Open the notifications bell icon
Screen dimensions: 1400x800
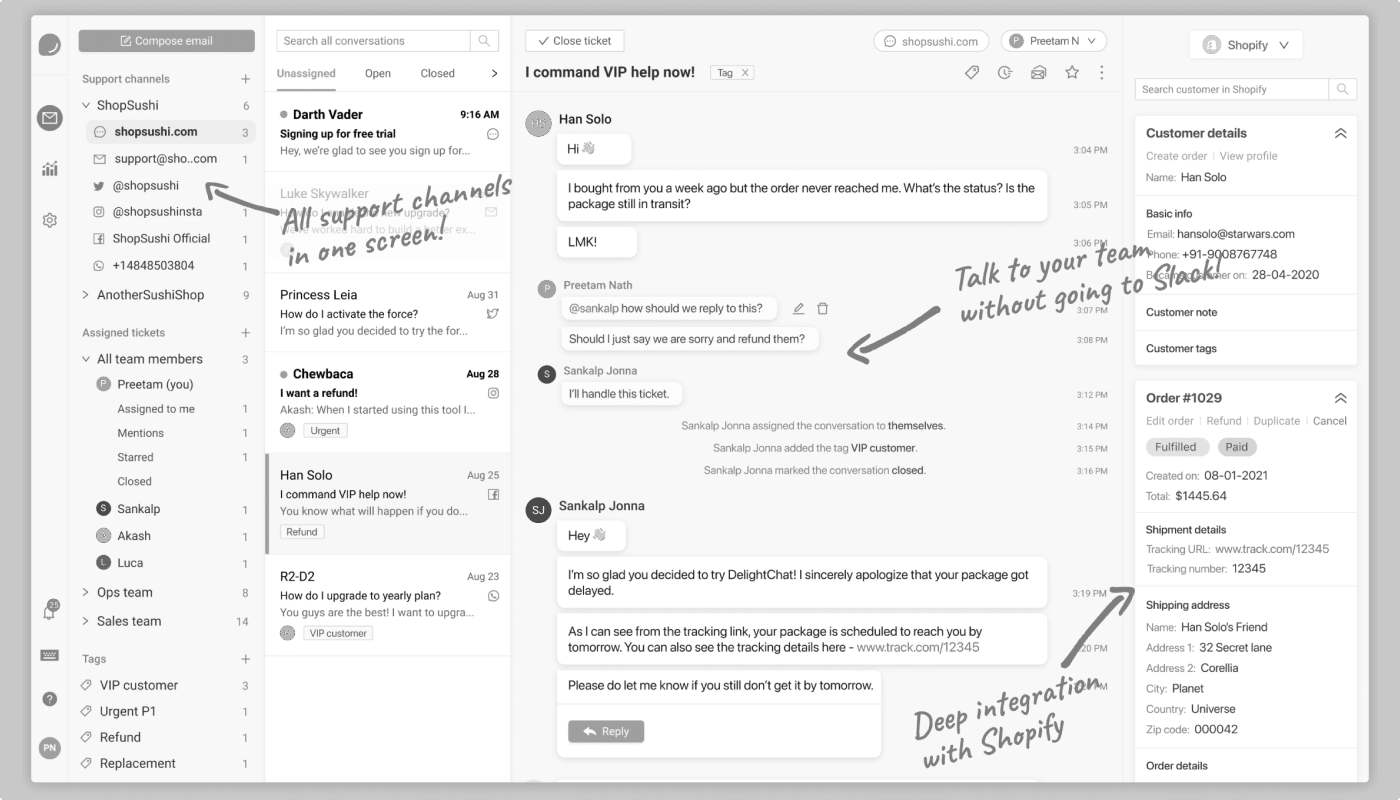click(x=49, y=611)
